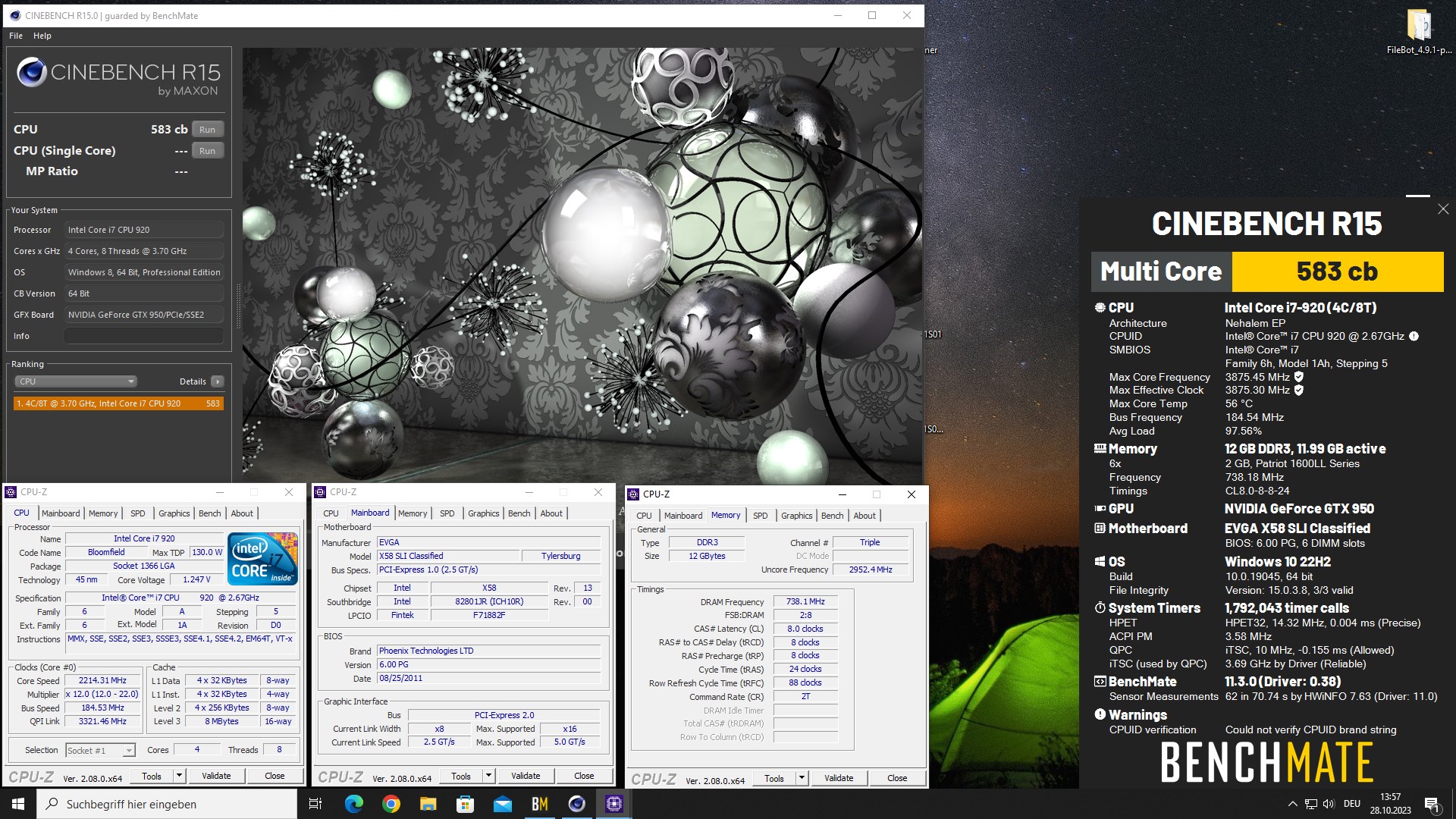Open the Mail app from the taskbar
Viewport: 1456px width, 819px height.
coord(502,804)
